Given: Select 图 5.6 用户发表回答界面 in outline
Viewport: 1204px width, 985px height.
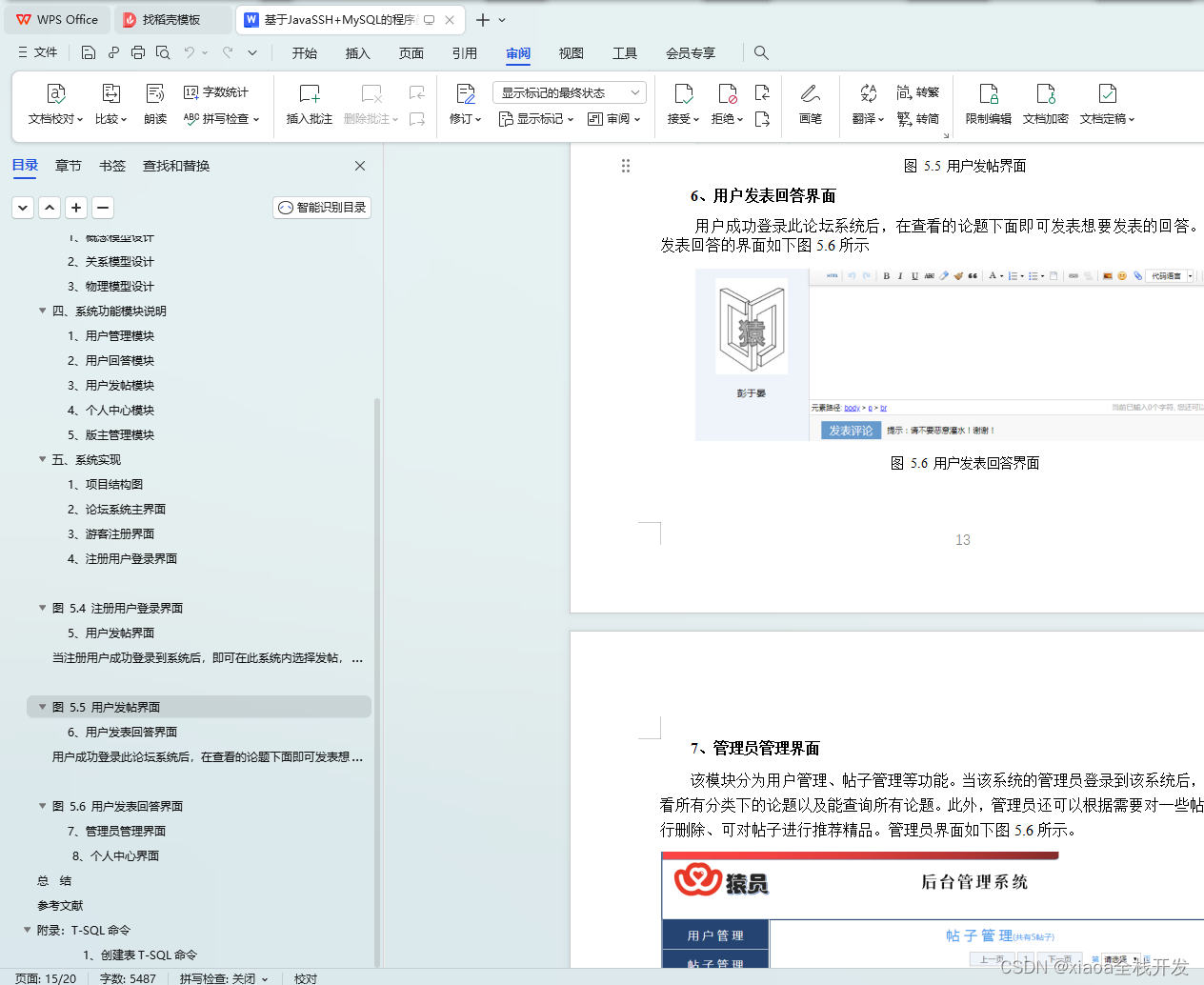Looking at the screenshot, I should pyautogui.click(x=114, y=805).
